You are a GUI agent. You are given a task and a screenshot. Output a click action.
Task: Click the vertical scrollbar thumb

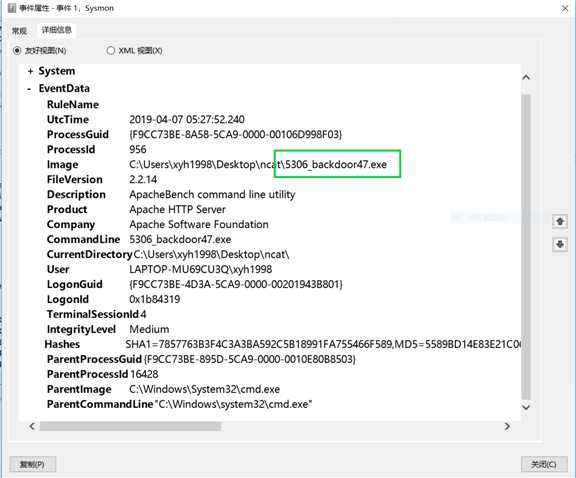[x=526, y=247]
